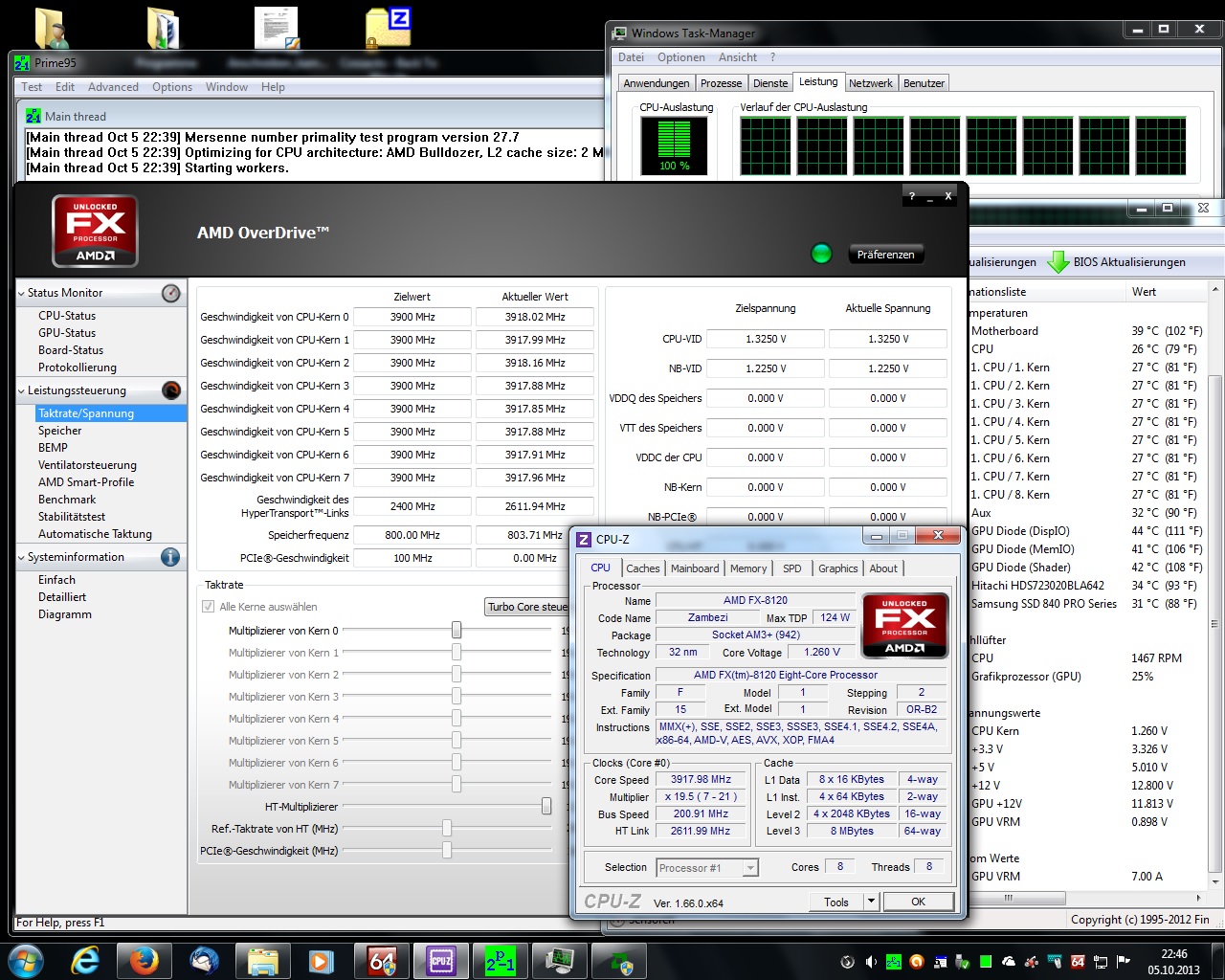Click the Turbo Core steuerung button
The height and width of the screenshot is (980, 1225).
pos(528,607)
